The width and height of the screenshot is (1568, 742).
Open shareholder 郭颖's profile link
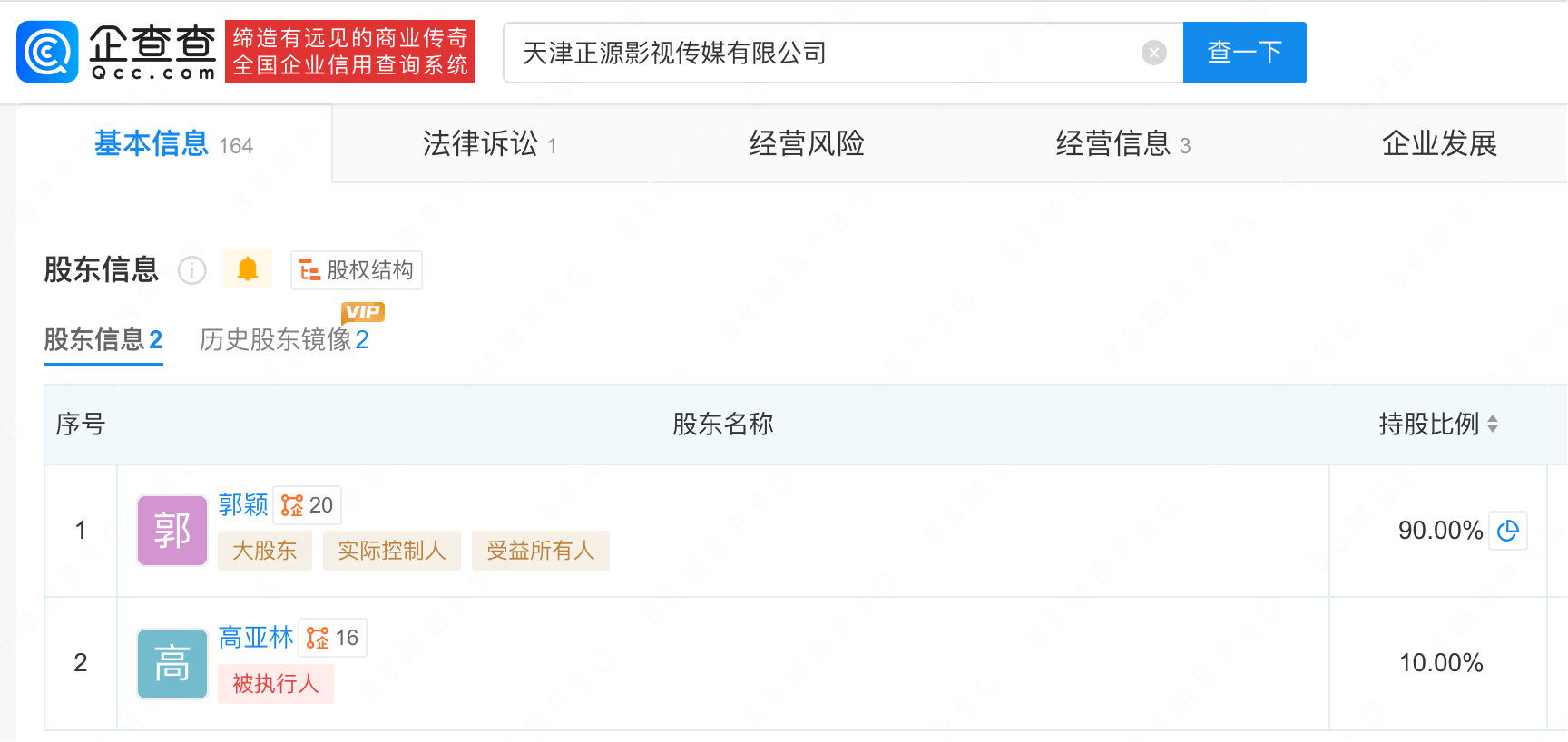[243, 504]
